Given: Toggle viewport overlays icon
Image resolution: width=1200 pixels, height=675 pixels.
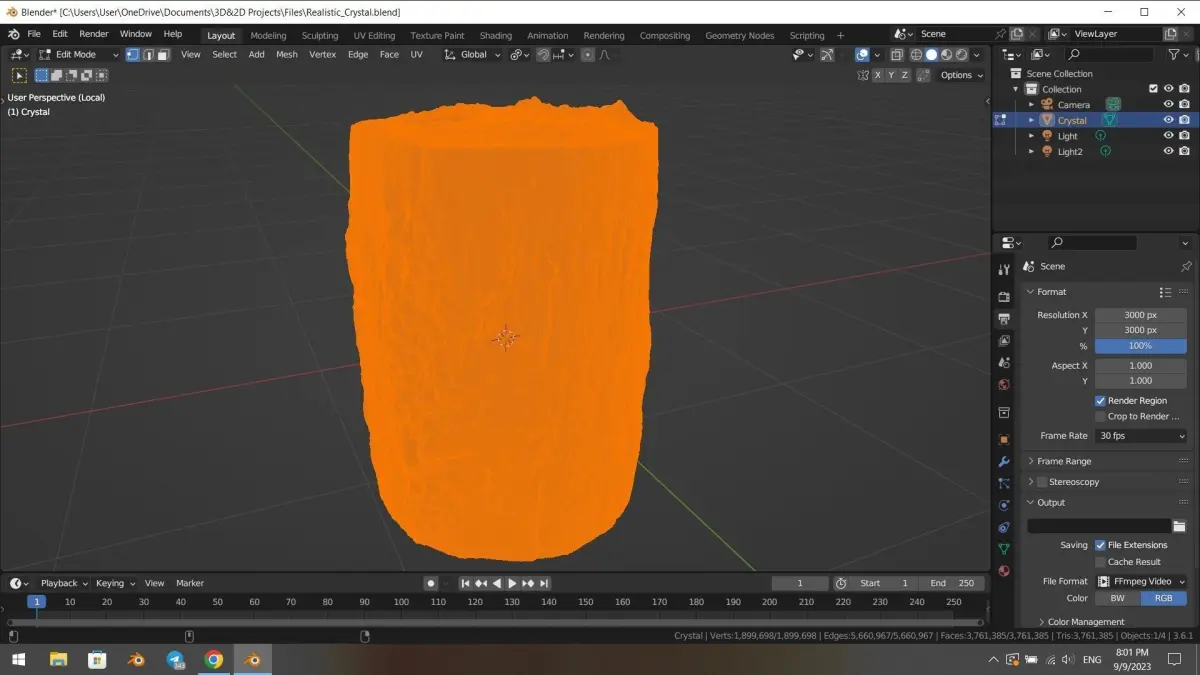Looking at the screenshot, I should pos(862,54).
